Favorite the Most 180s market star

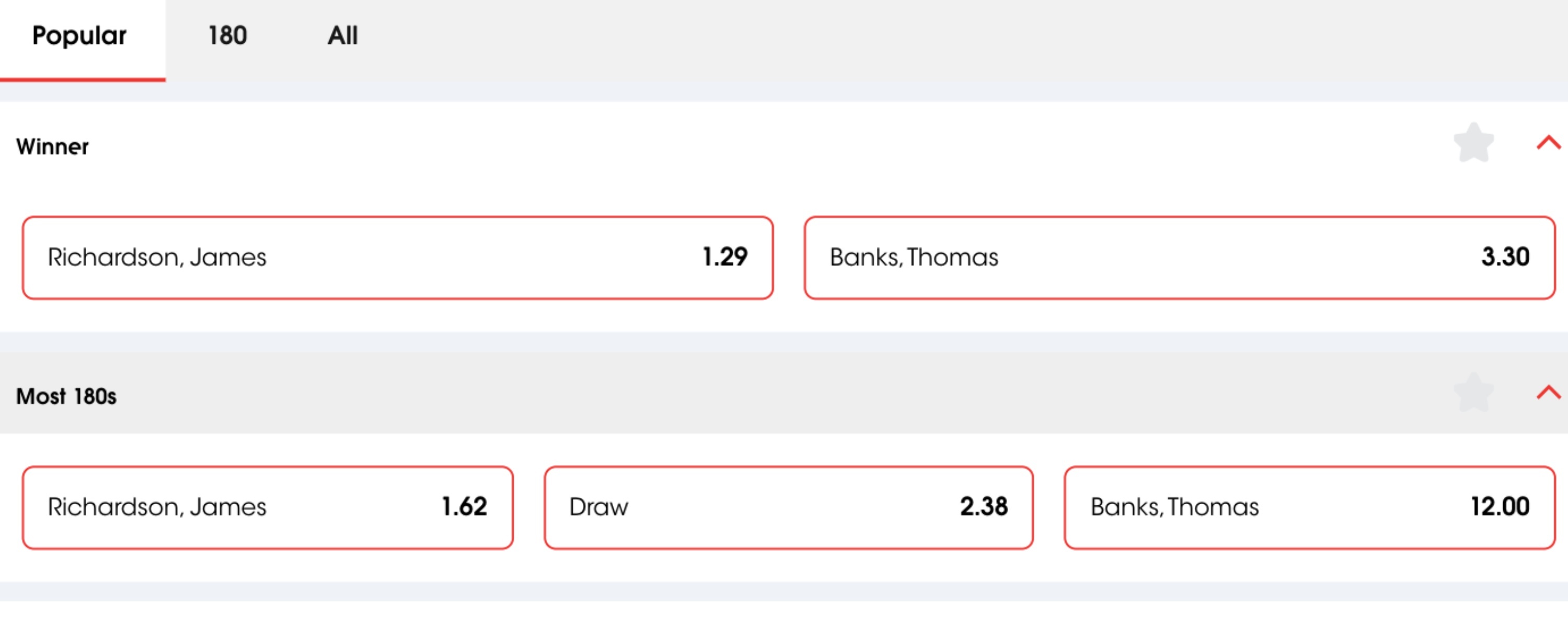[x=1473, y=393]
